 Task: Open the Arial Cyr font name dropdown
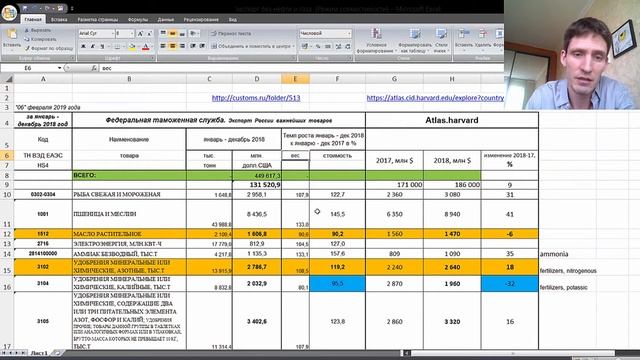coord(112,33)
